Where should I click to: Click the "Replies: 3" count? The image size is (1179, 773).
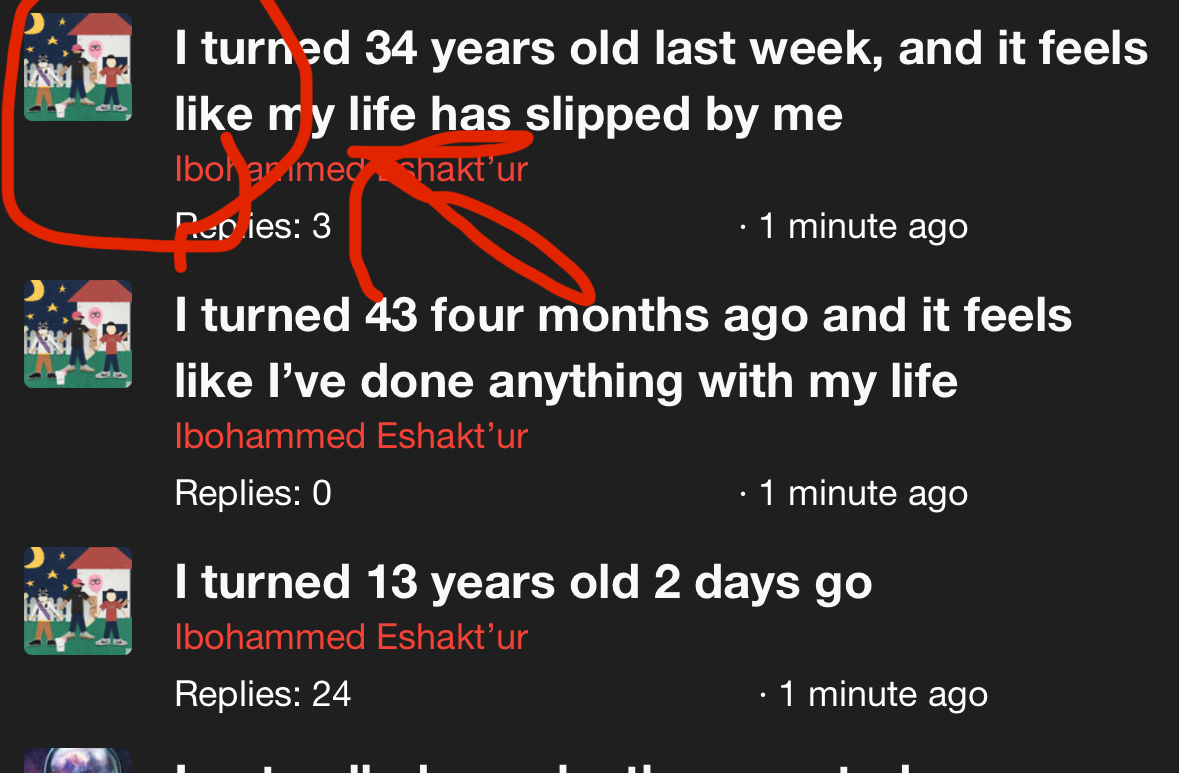point(252,226)
